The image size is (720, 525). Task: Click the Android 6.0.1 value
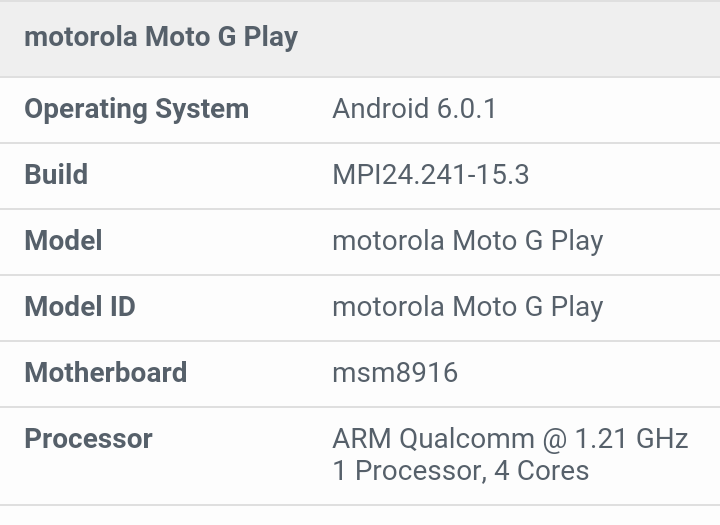coord(414,109)
